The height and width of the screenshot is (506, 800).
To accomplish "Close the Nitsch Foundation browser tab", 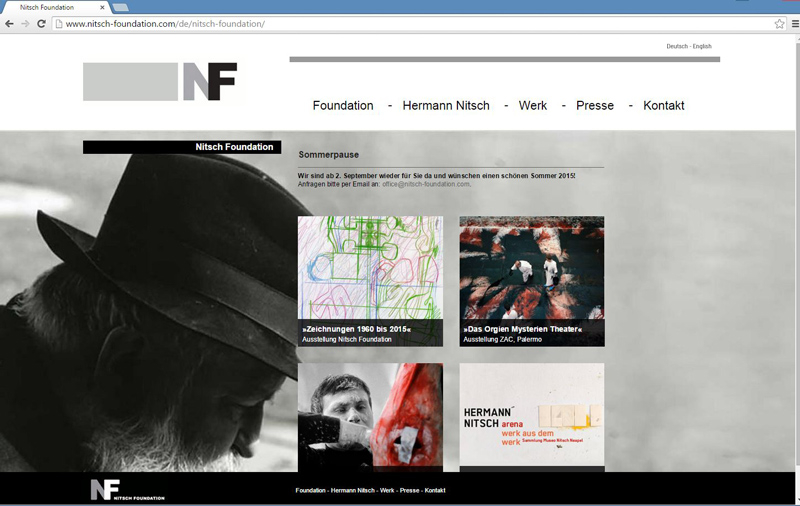I will [102, 7].
